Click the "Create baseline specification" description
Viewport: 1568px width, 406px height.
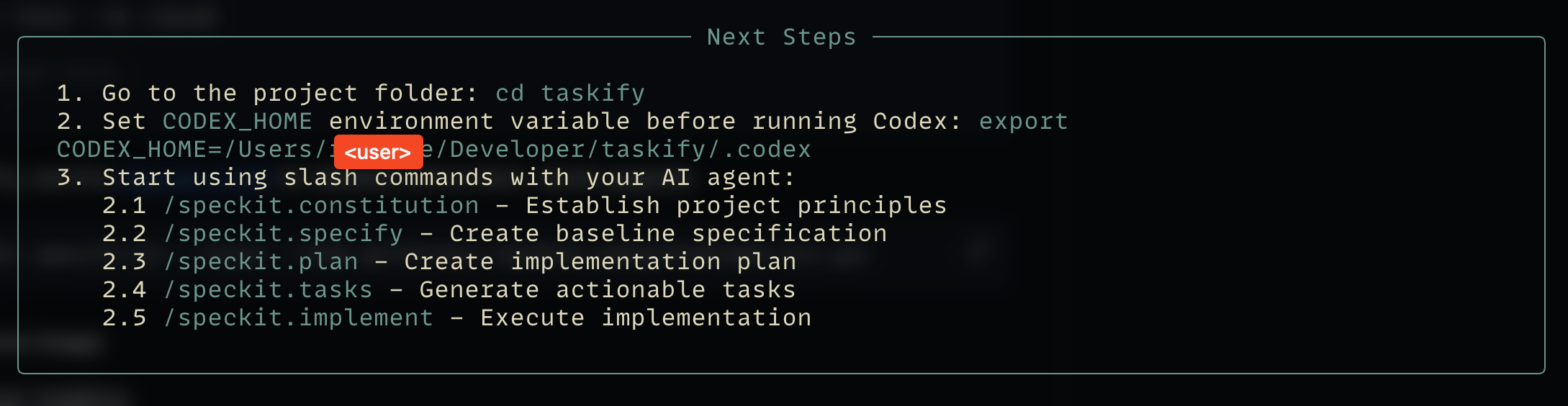(668, 233)
